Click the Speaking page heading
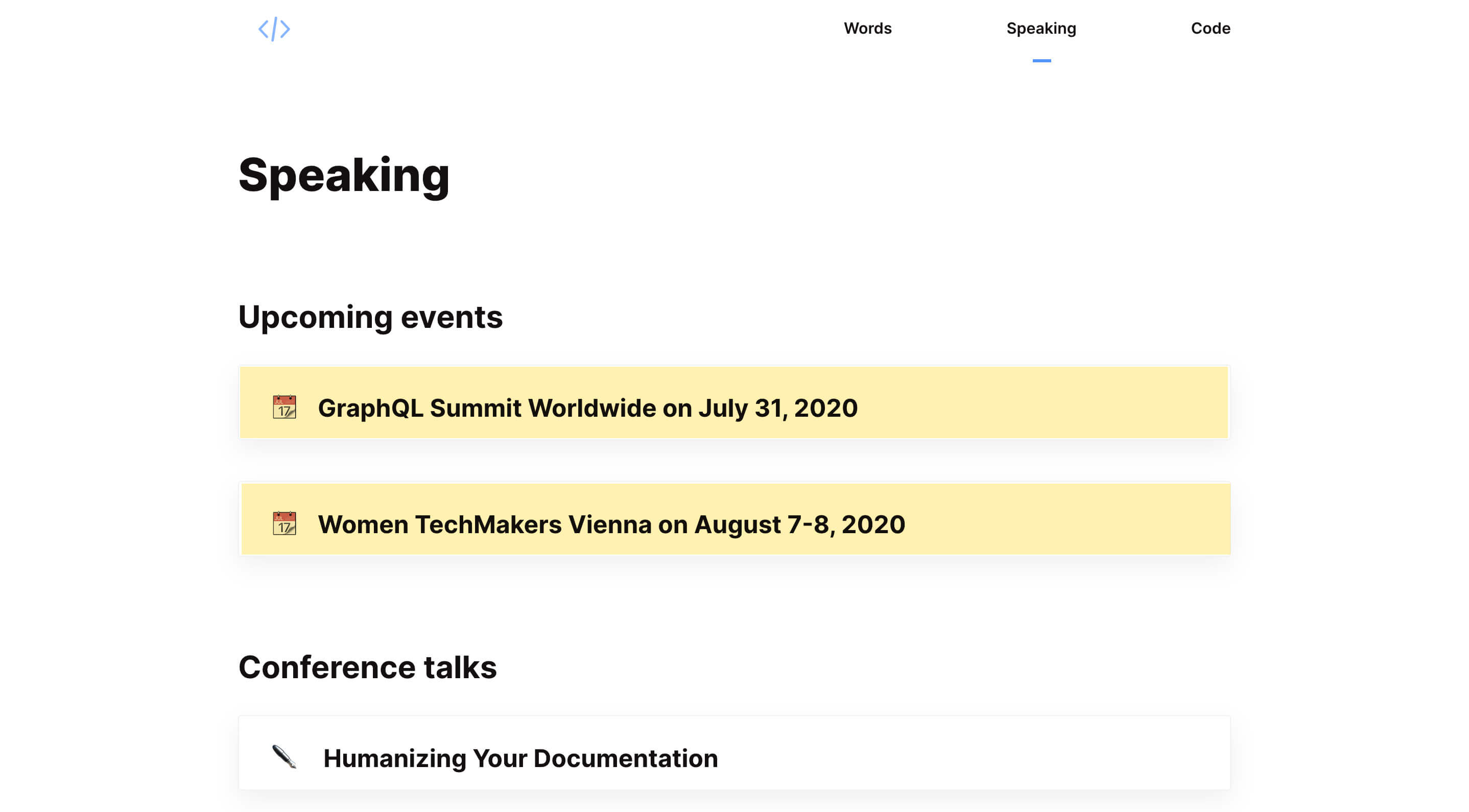Viewport: 1469px width, 812px height. (x=344, y=176)
